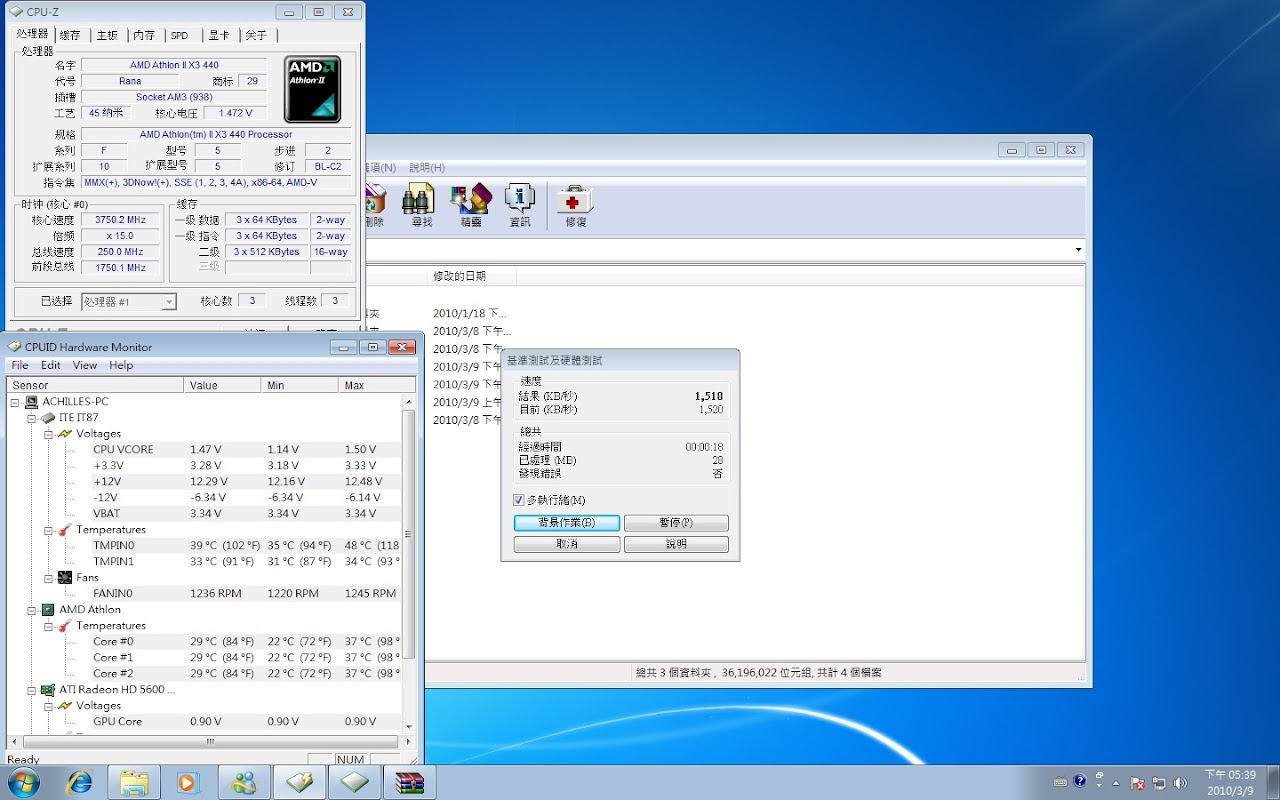Click the 尋找 (Find) toolbar icon in WinRAR
Viewport: 1280px width, 800px height.
coord(416,205)
